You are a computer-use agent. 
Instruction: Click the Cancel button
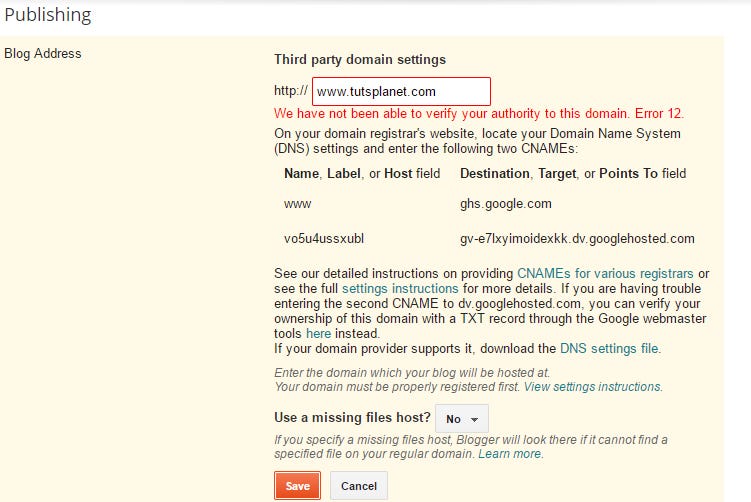coord(359,486)
